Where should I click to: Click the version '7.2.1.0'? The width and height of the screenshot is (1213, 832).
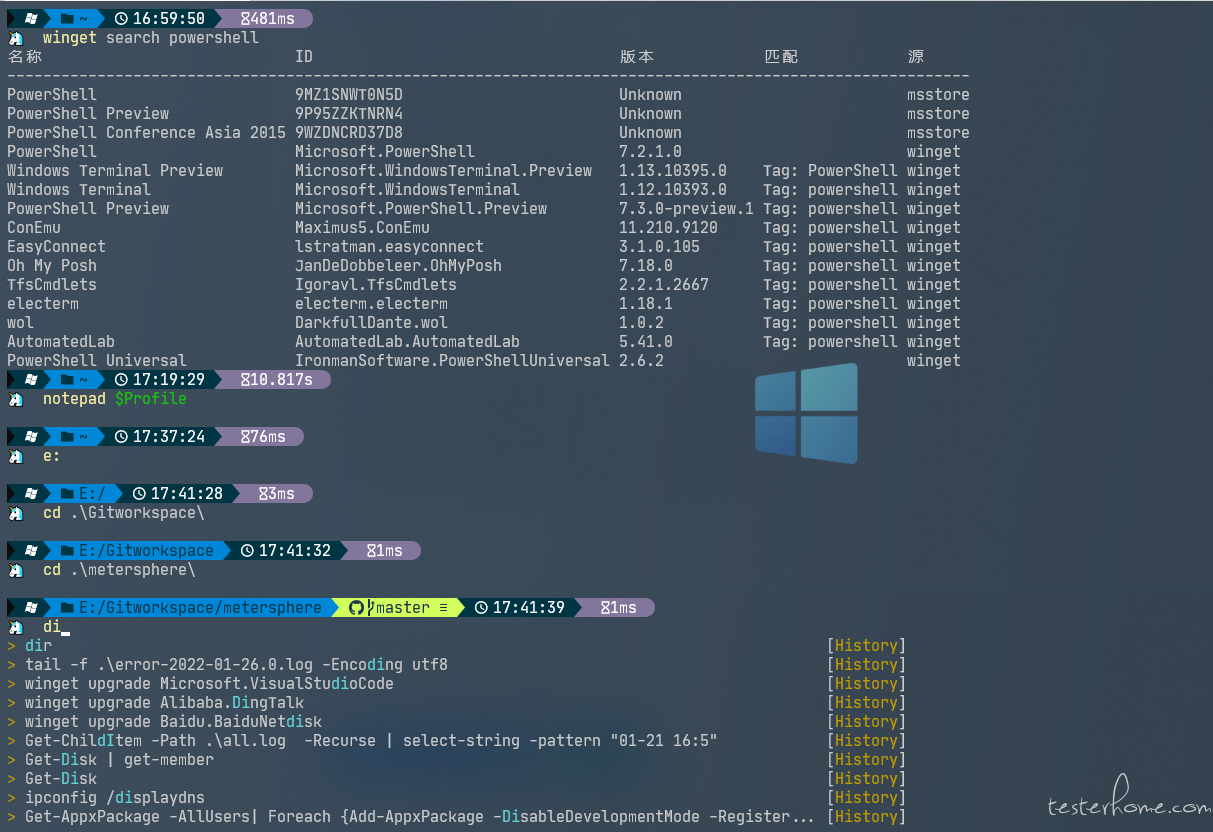(x=650, y=152)
